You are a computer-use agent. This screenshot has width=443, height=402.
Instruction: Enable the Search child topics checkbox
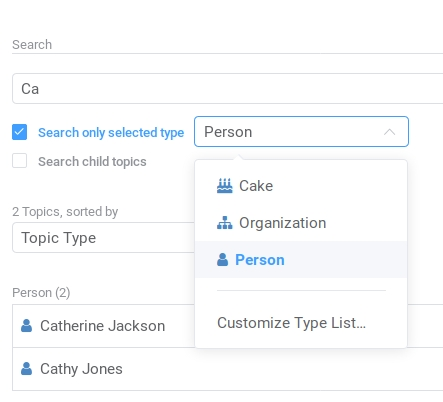pos(19,161)
